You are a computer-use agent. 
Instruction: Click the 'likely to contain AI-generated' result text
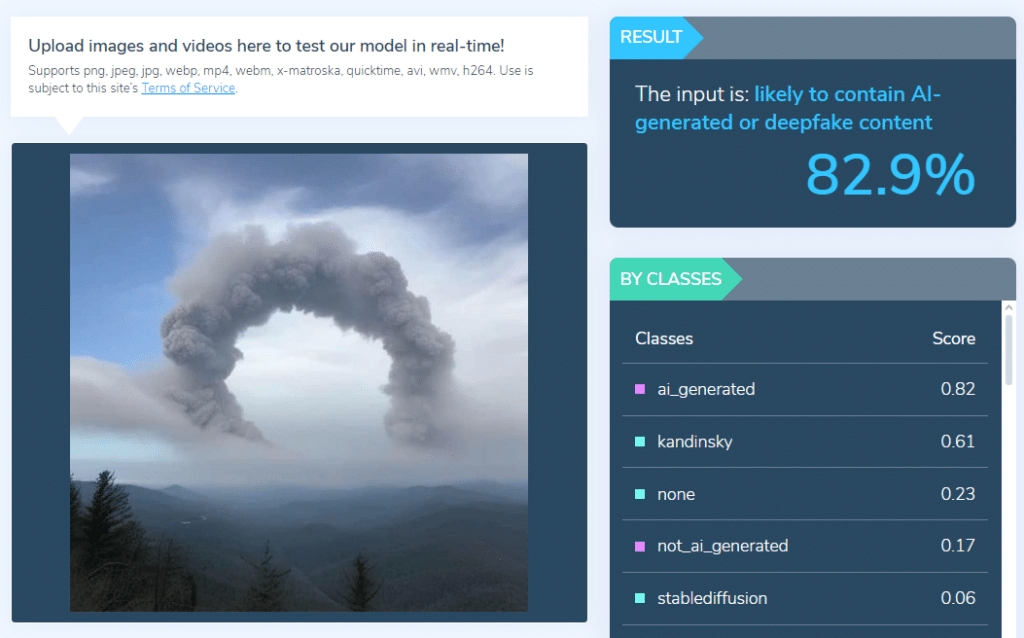[x=788, y=108]
